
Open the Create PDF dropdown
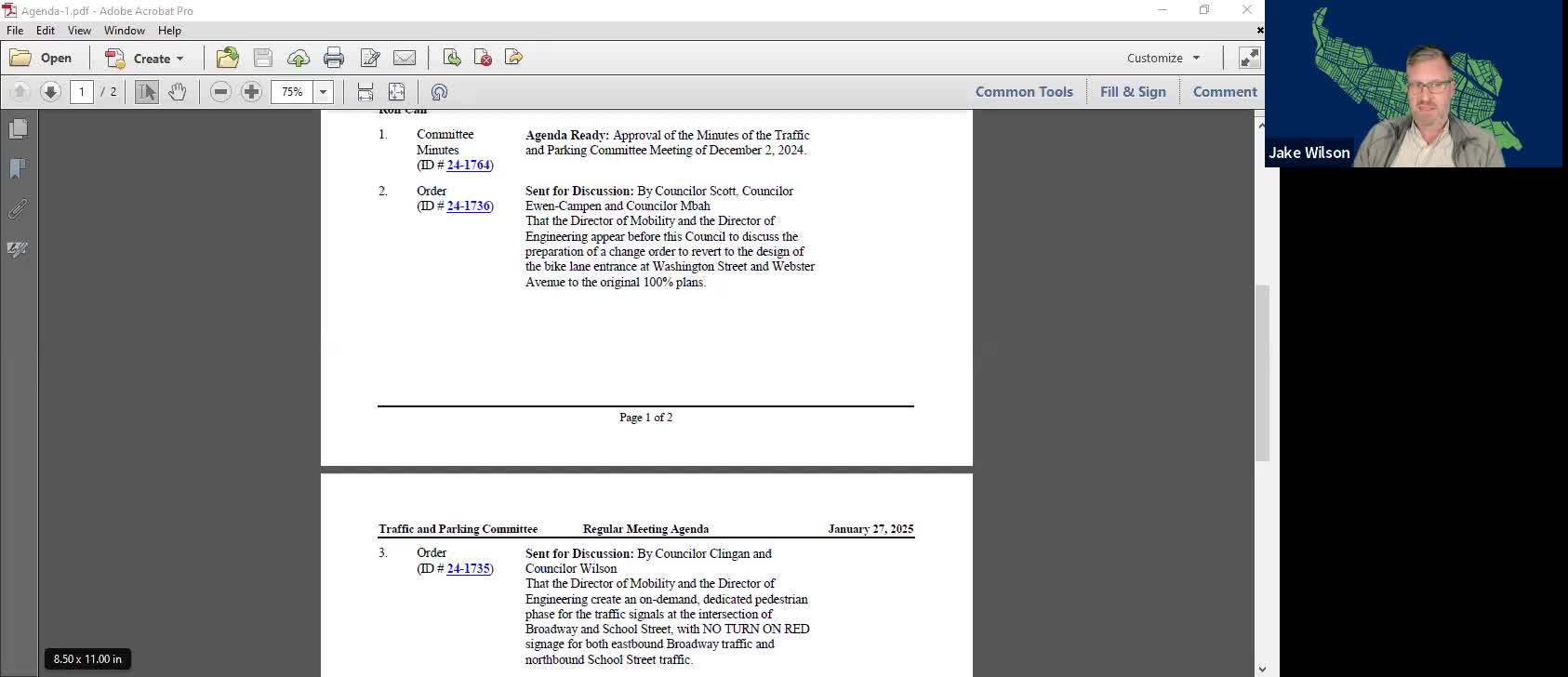(145, 58)
